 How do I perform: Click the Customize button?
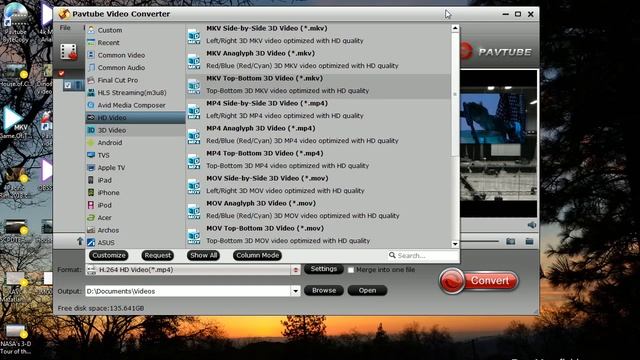[x=109, y=256]
